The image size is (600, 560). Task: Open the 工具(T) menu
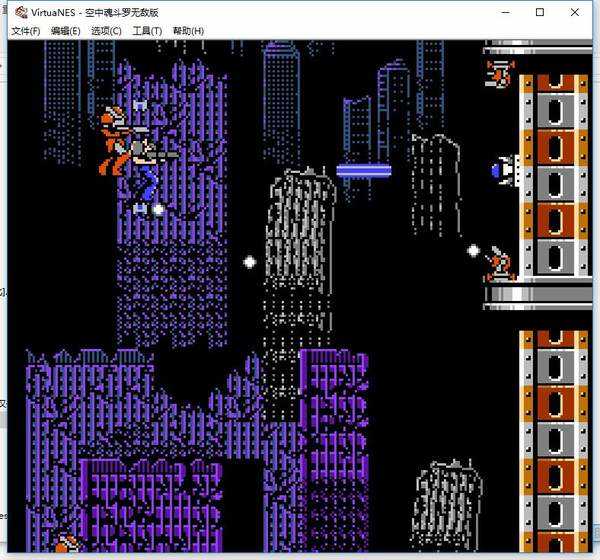[x=147, y=31]
